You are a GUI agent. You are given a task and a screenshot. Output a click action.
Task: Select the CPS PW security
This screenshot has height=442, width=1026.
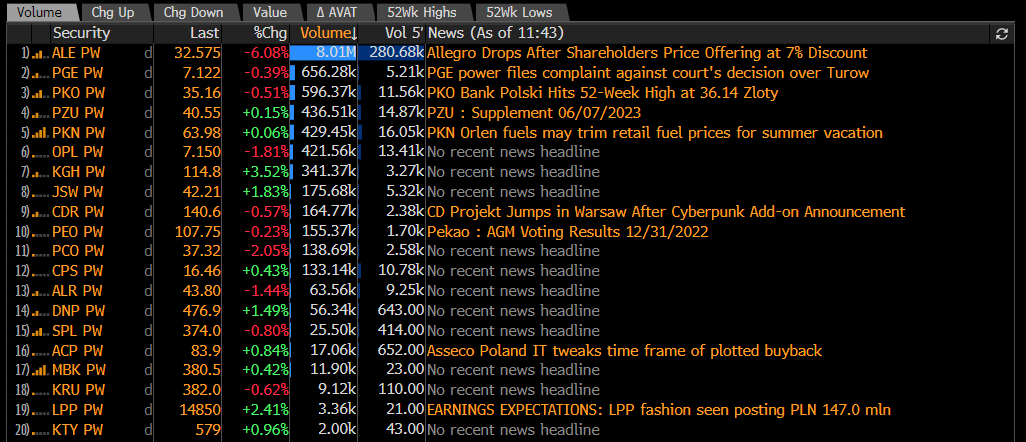pos(77,271)
